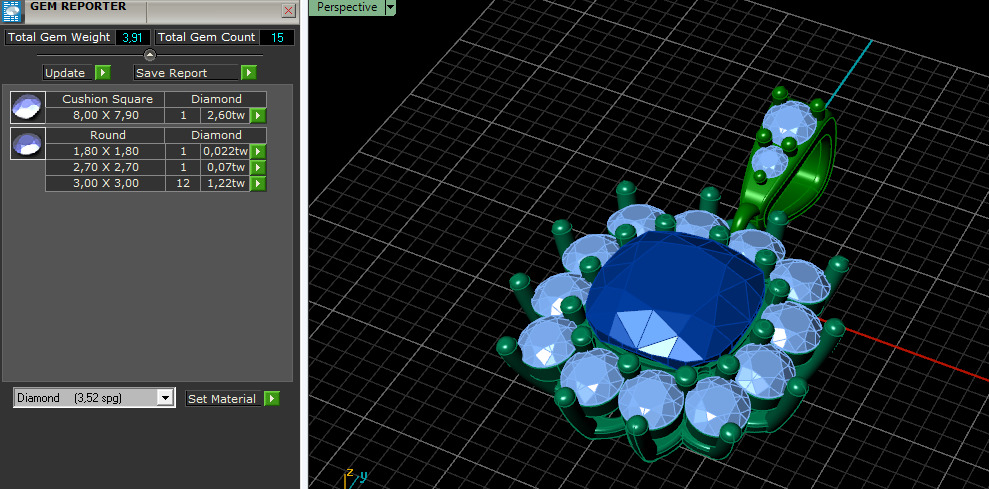This screenshot has height=489, width=989.
Task: Click green arrow on the 0,022tw row
Action: point(258,151)
